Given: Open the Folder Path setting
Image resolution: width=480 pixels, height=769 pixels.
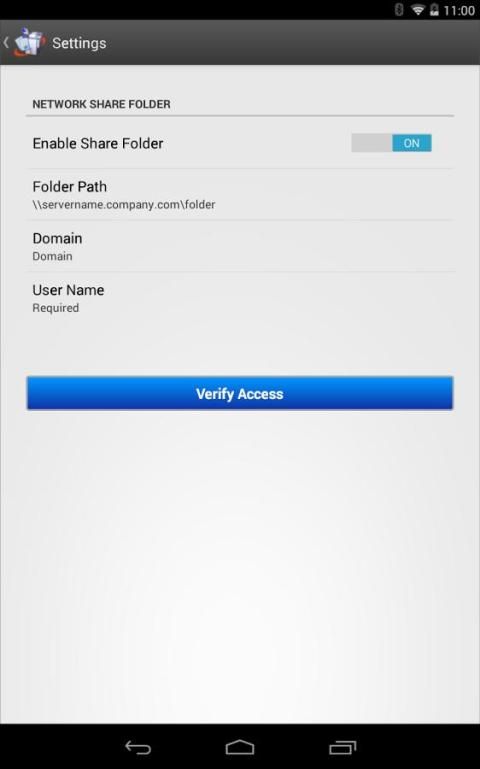Looking at the screenshot, I should [x=240, y=195].
